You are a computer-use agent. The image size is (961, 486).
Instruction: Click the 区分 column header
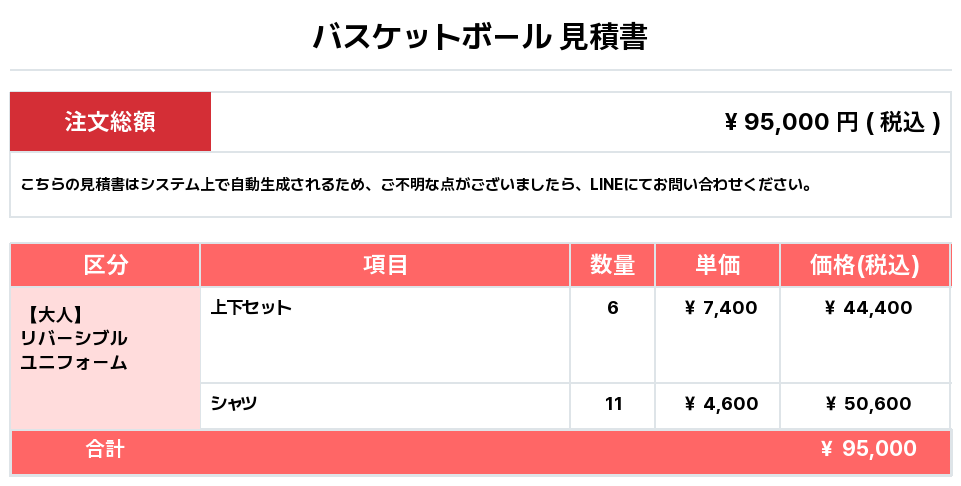click(105, 265)
